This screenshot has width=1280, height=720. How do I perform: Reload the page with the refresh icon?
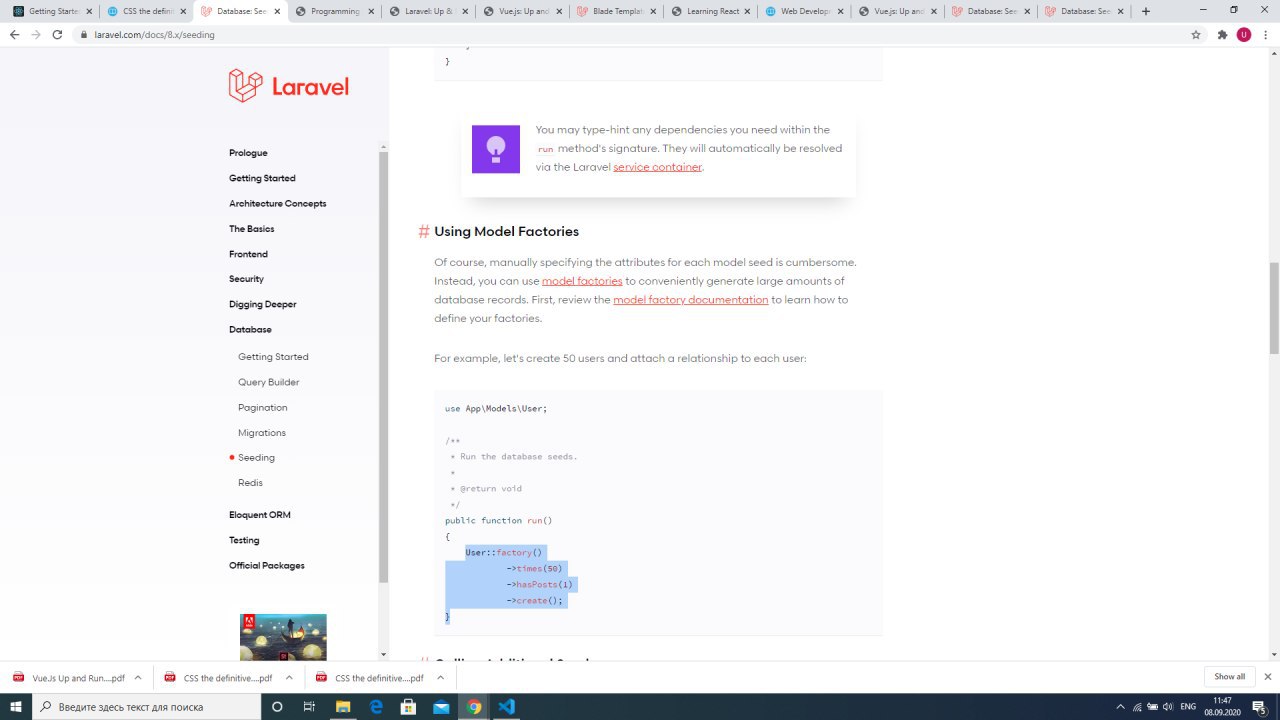(x=58, y=34)
